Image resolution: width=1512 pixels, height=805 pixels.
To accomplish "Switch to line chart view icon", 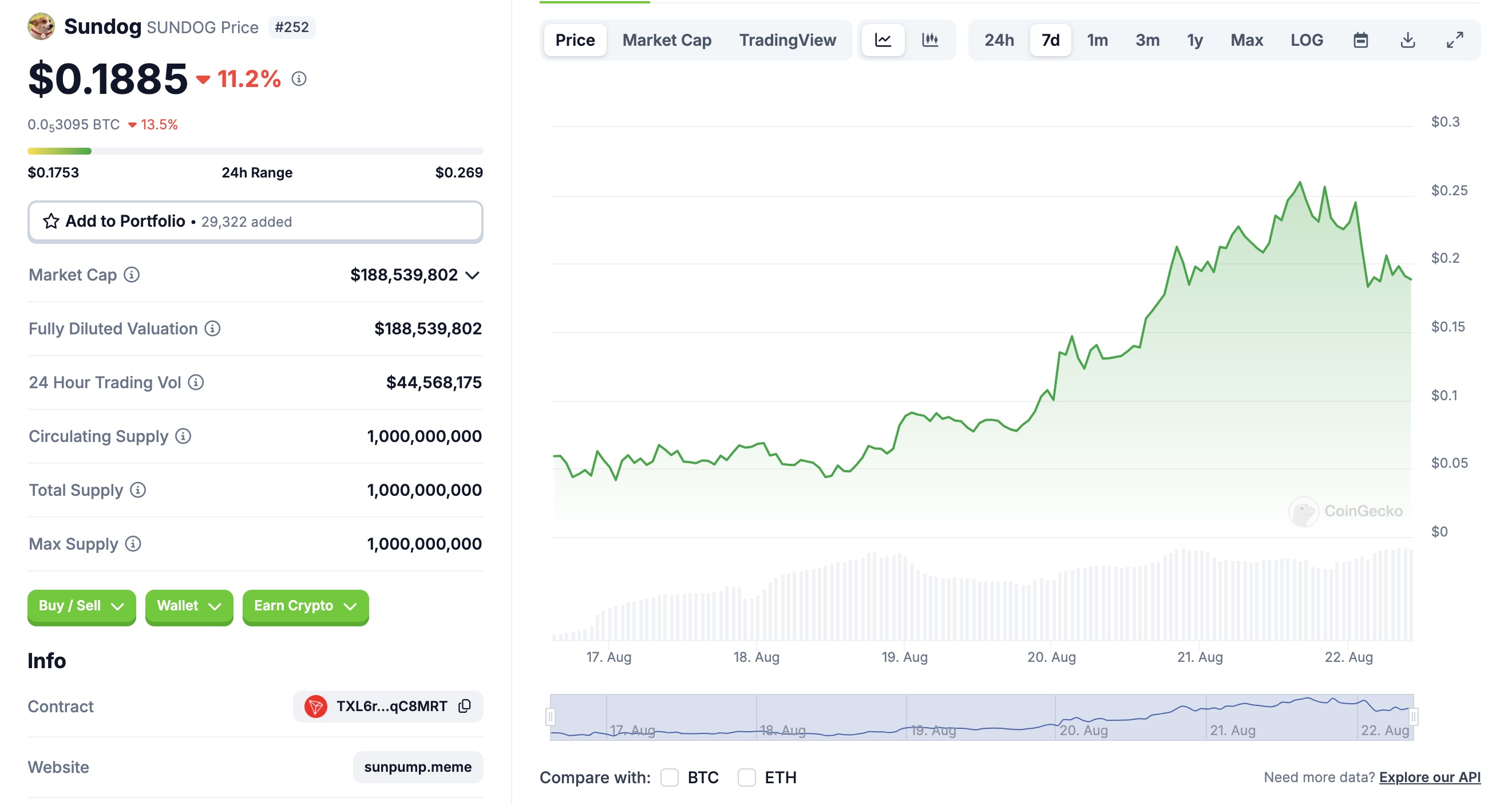I will point(883,40).
